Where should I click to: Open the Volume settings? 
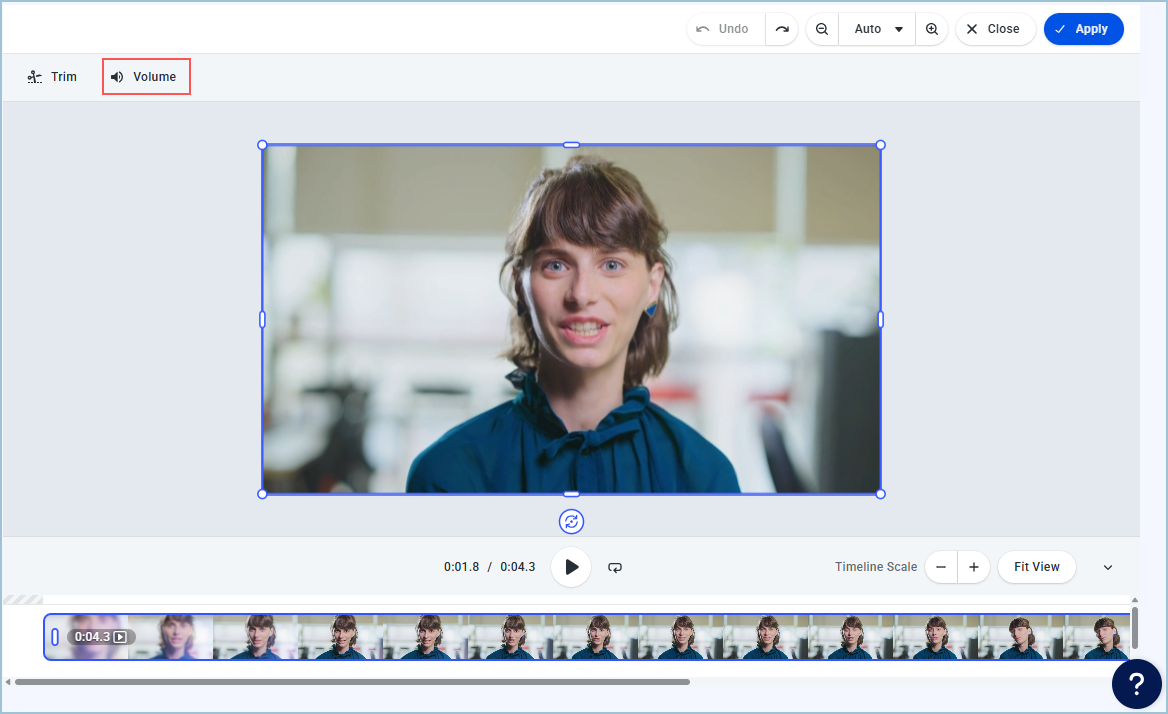click(x=146, y=77)
